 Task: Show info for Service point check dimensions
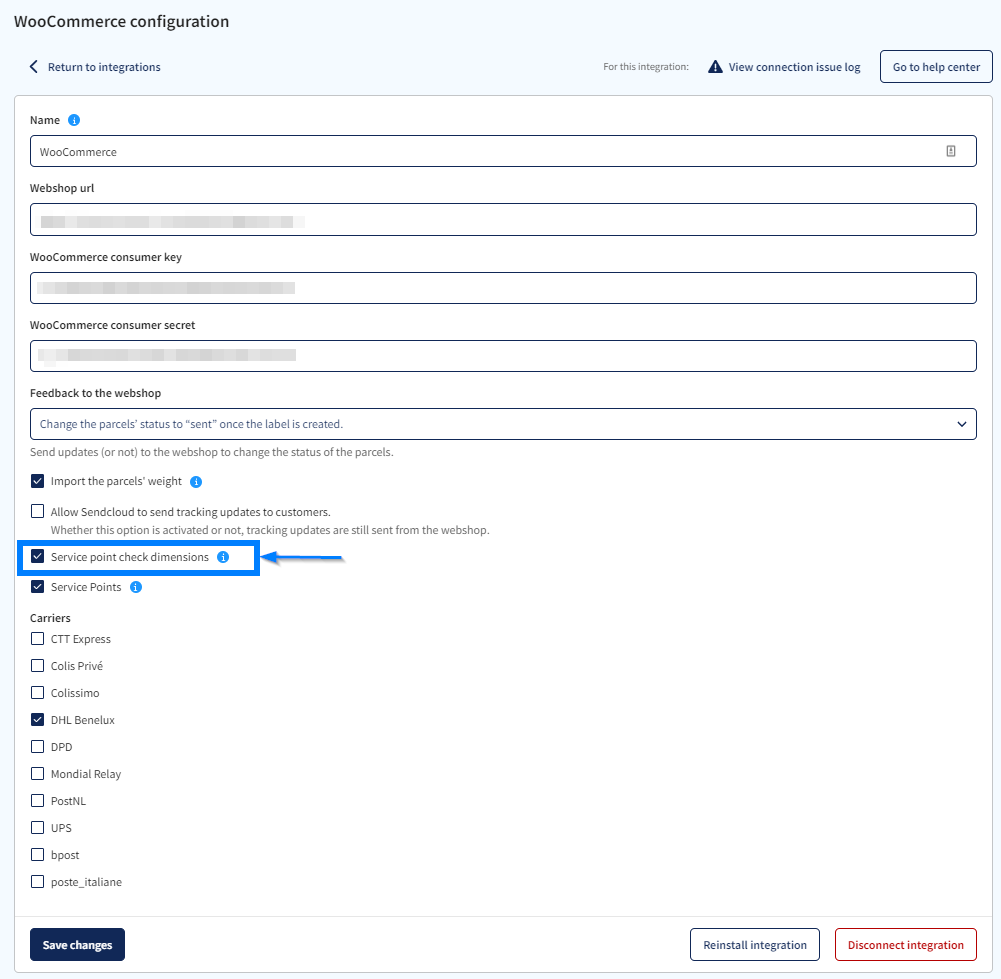tap(223, 557)
